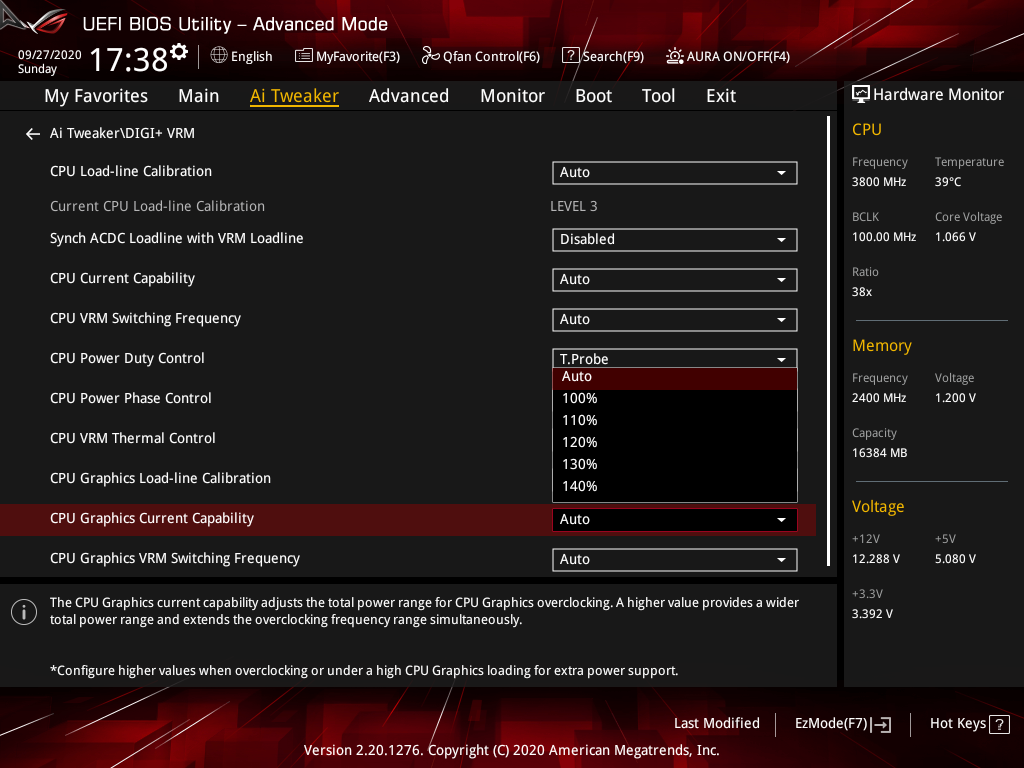Click the Hot Keys question mark icon
1024x768 pixels.
[x=998, y=724]
